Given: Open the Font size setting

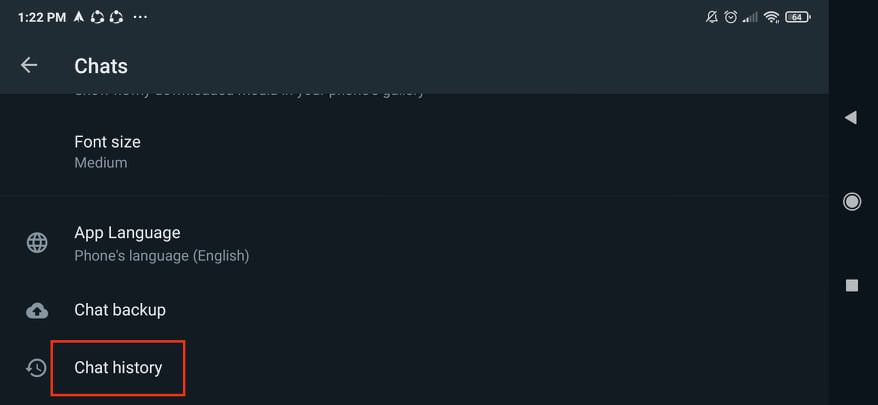Looking at the screenshot, I should tap(414, 151).
